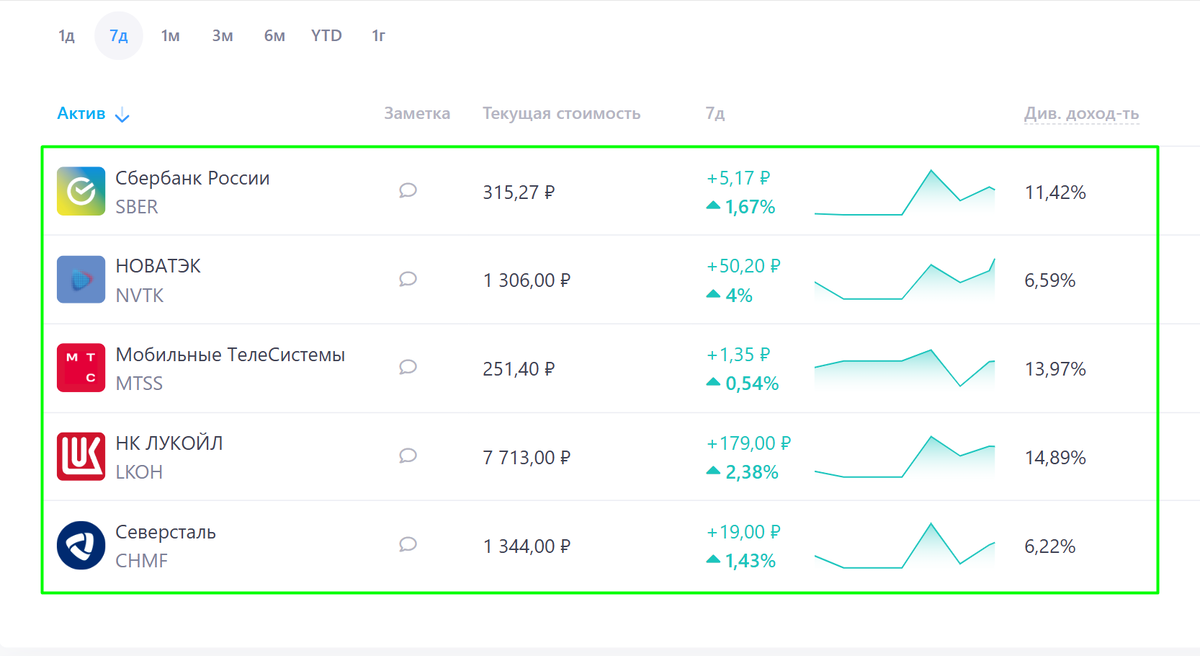Switch to the YTD period
This screenshot has width=1200, height=656.
pos(327,36)
